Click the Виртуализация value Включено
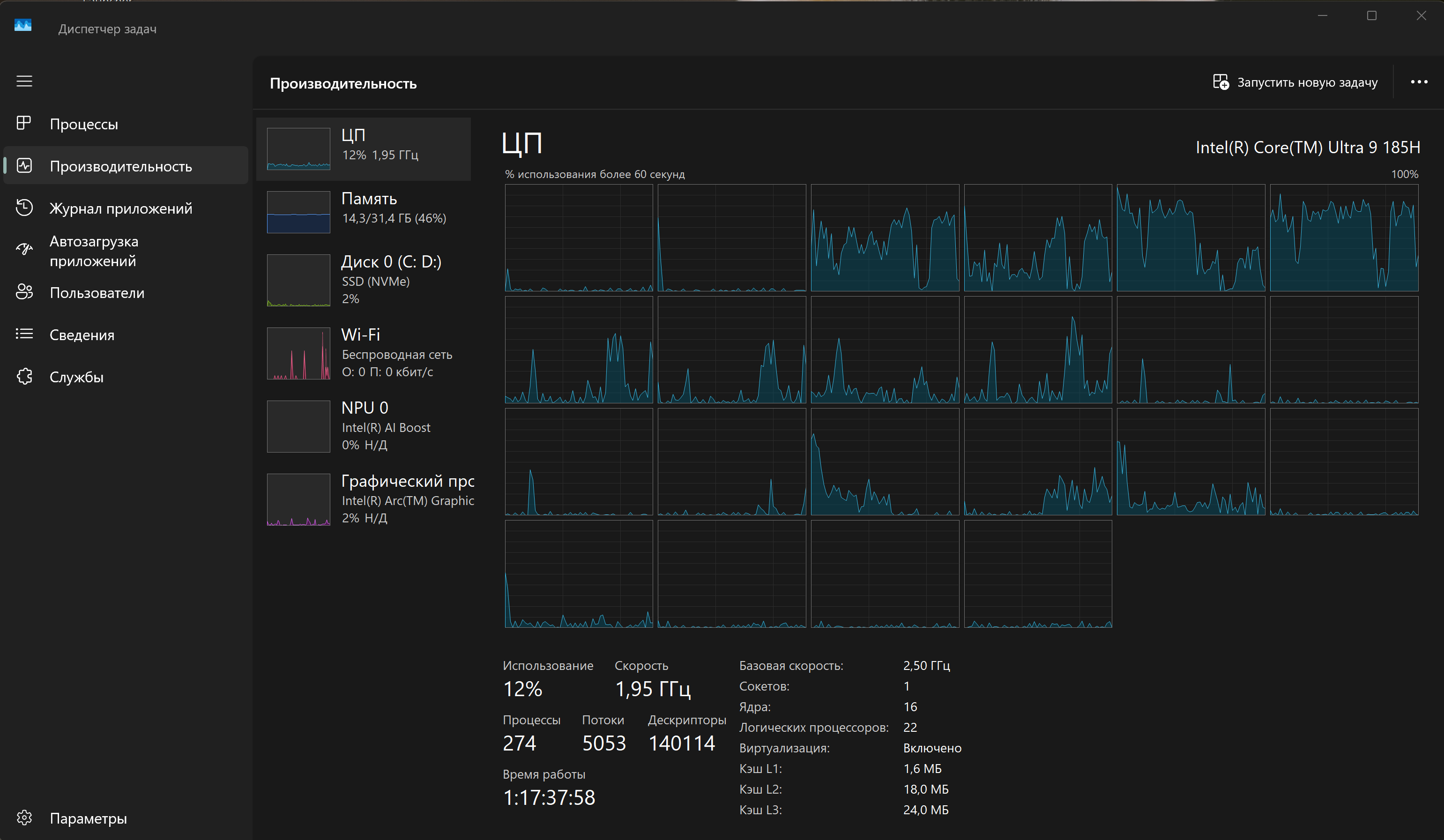 932,748
